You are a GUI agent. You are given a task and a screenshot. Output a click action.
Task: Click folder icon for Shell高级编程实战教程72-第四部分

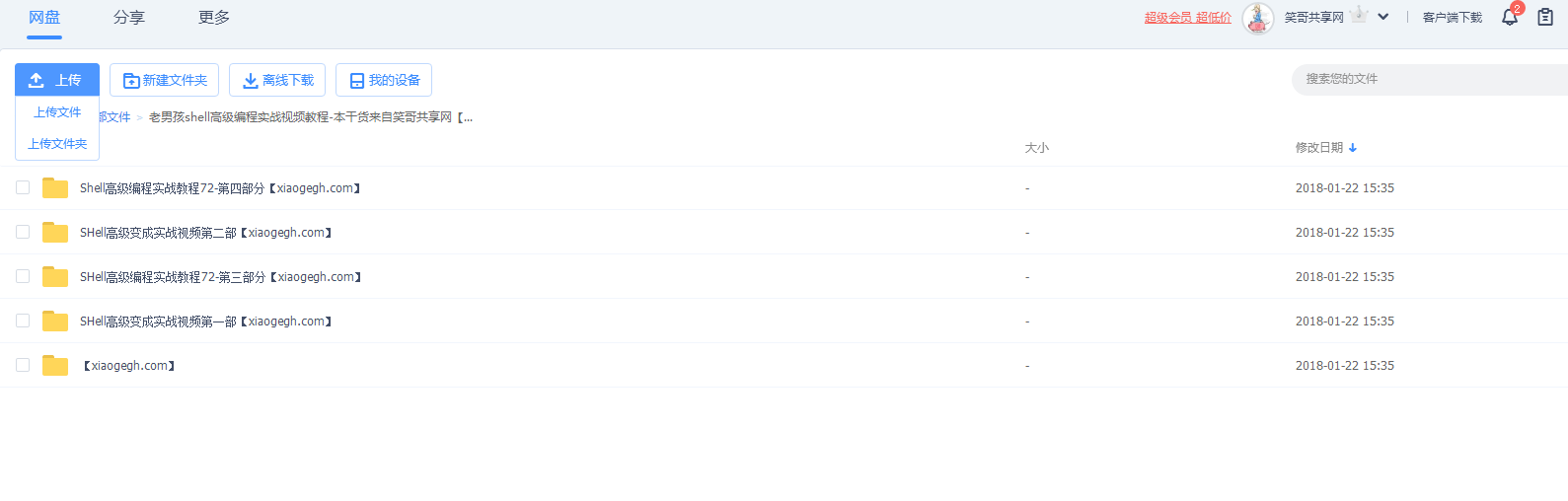tap(55, 188)
